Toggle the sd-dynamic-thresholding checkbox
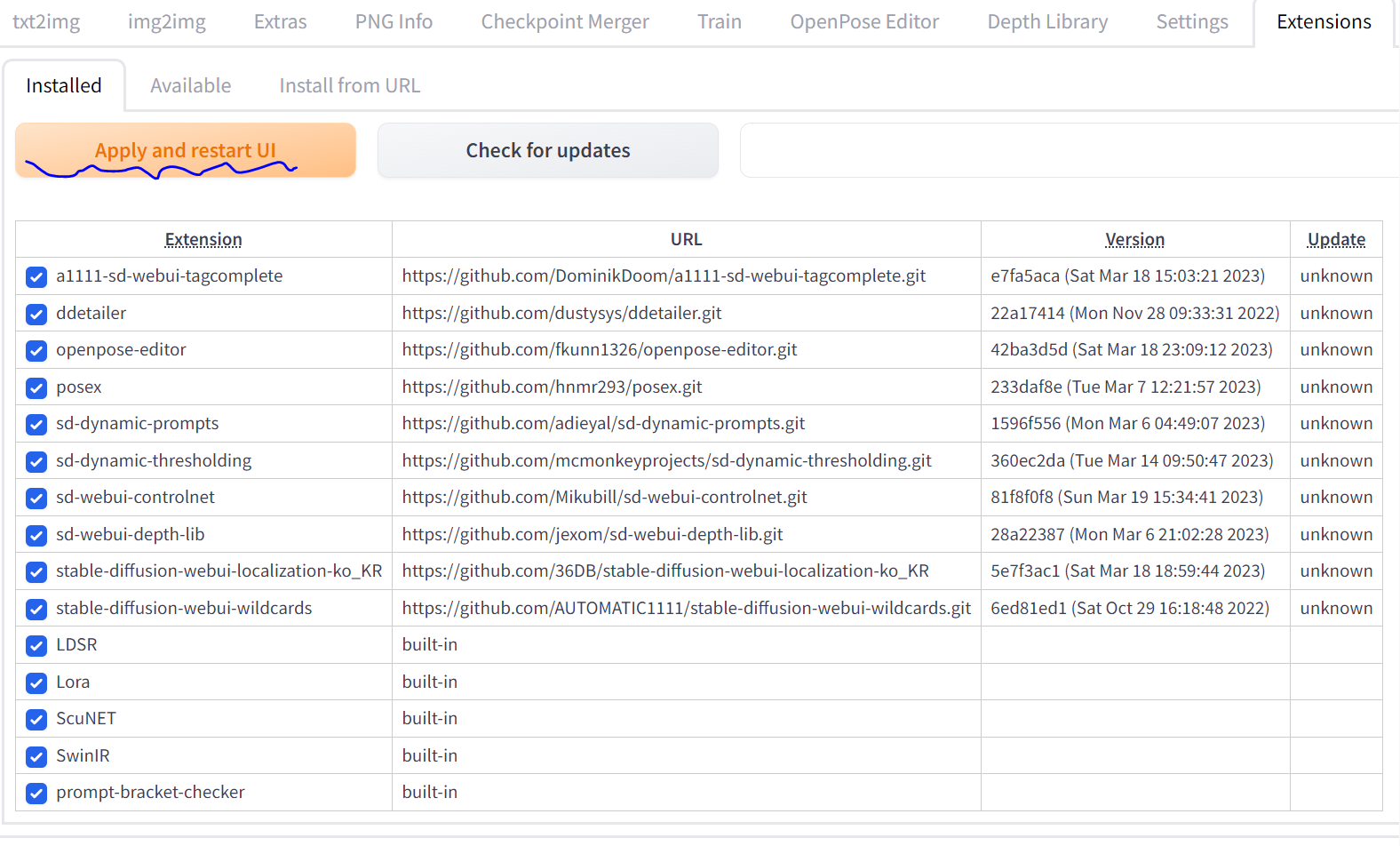 (36, 461)
